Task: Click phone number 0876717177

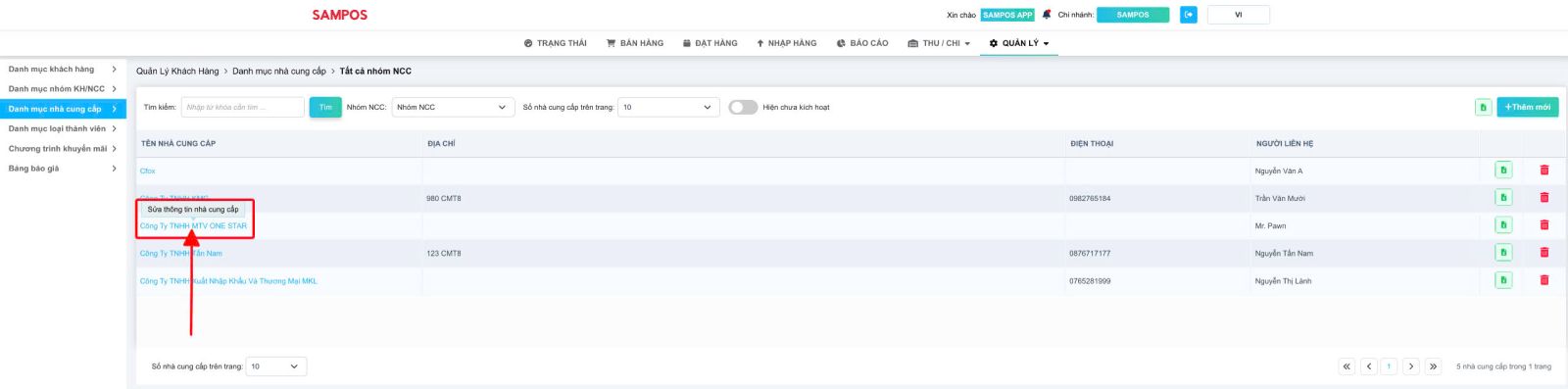Action: click(1090, 254)
